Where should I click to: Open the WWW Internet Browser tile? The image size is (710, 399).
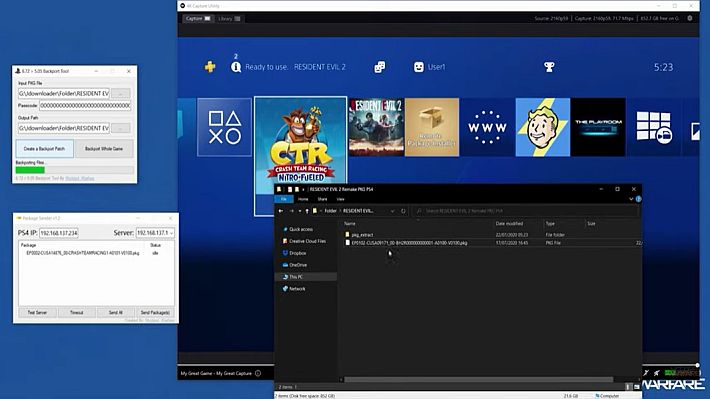coord(487,127)
